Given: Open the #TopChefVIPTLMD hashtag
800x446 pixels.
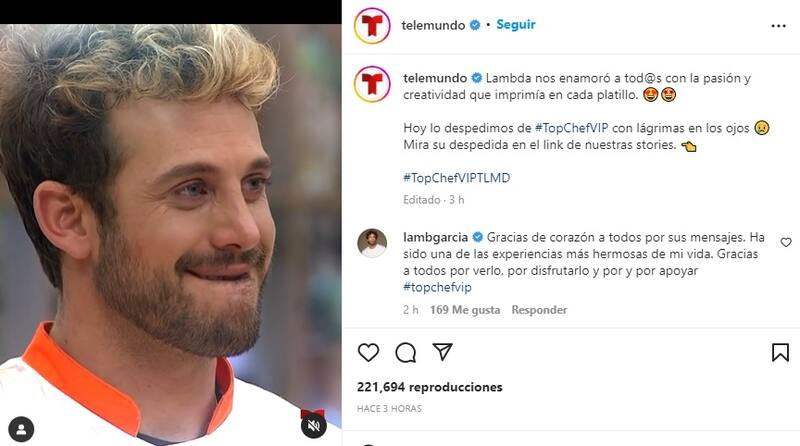Looking at the screenshot, I should [x=457, y=178].
